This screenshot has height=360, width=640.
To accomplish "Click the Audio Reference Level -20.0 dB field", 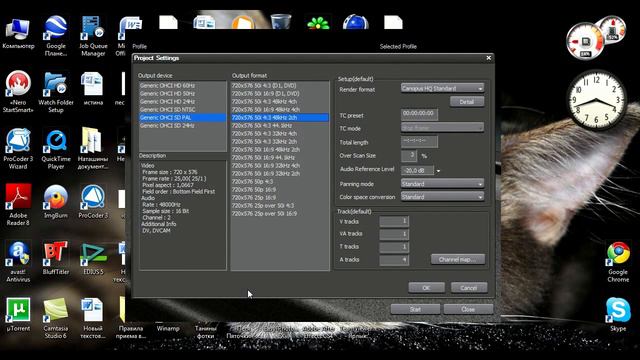I will pyautogui.click(x=418, y=171).
